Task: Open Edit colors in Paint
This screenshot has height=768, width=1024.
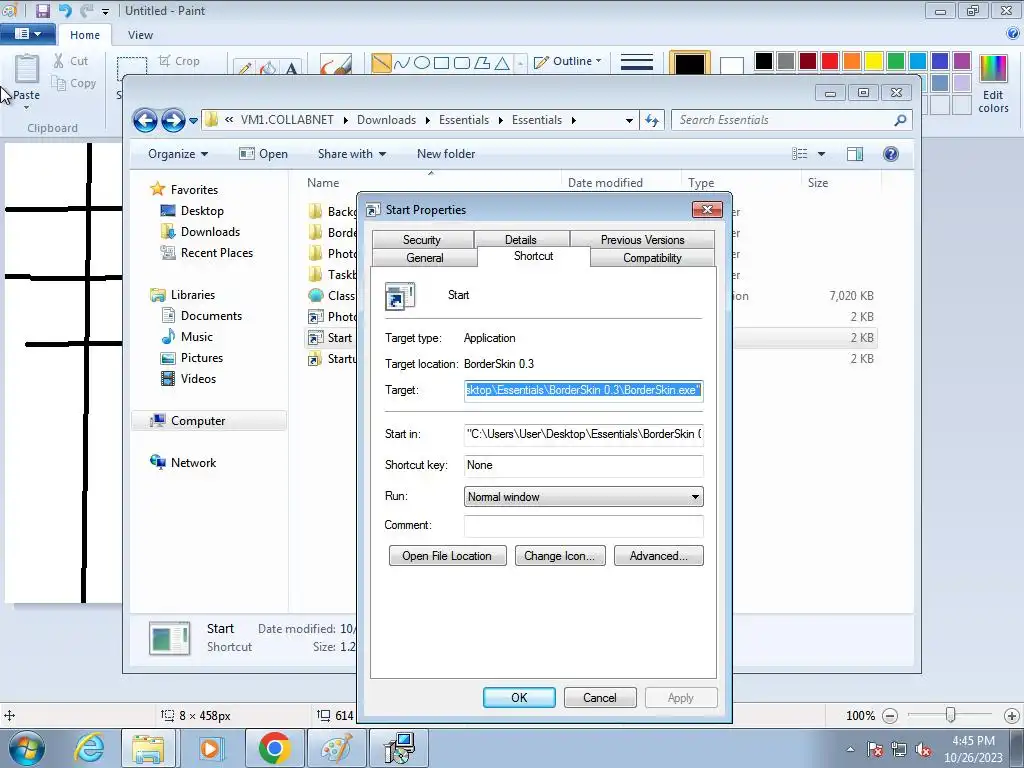Action: point(993,84)
